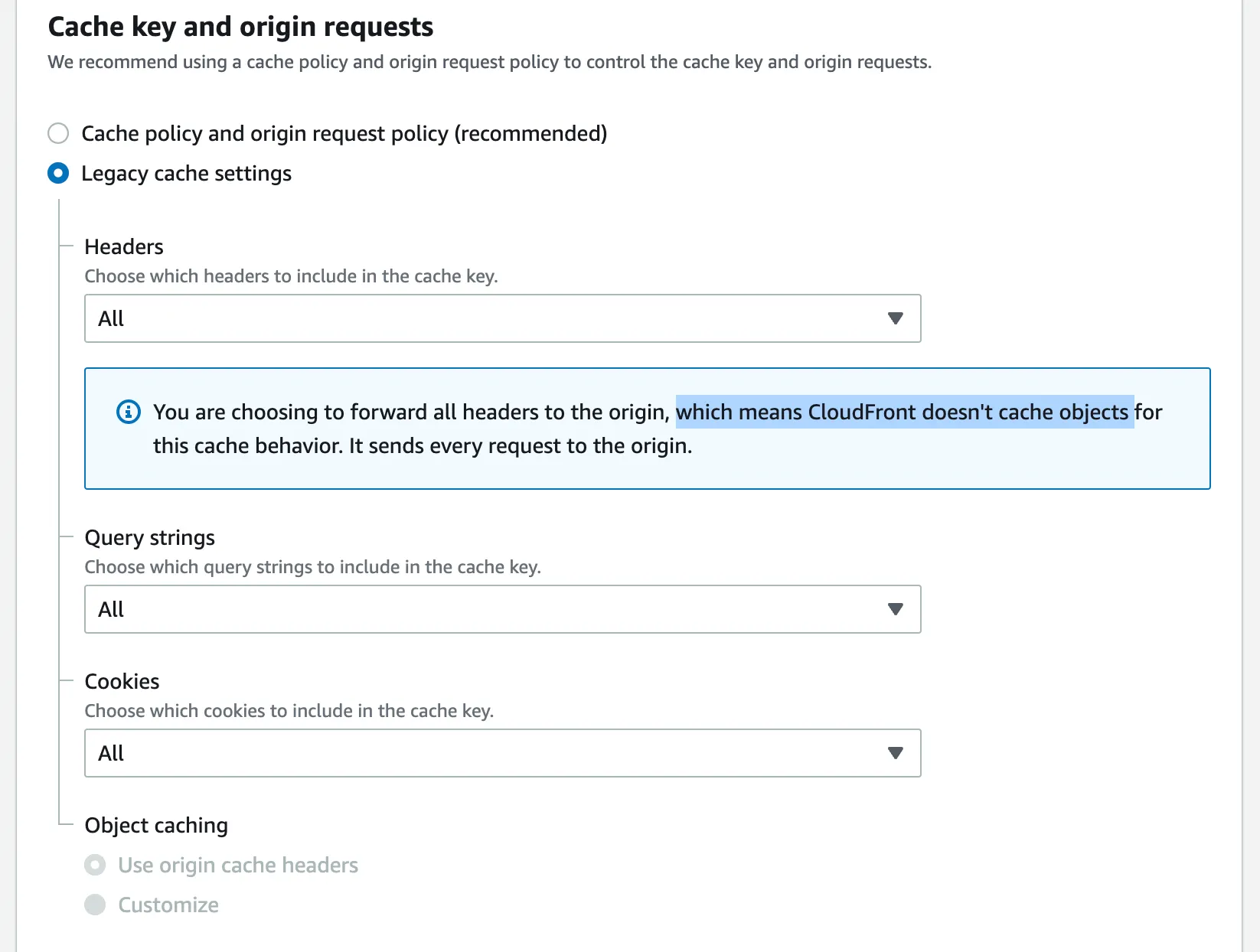Viewport: 1260px width, 952px height.
Task: Expand the Query strings All dropdown
Action: (502, 609)
